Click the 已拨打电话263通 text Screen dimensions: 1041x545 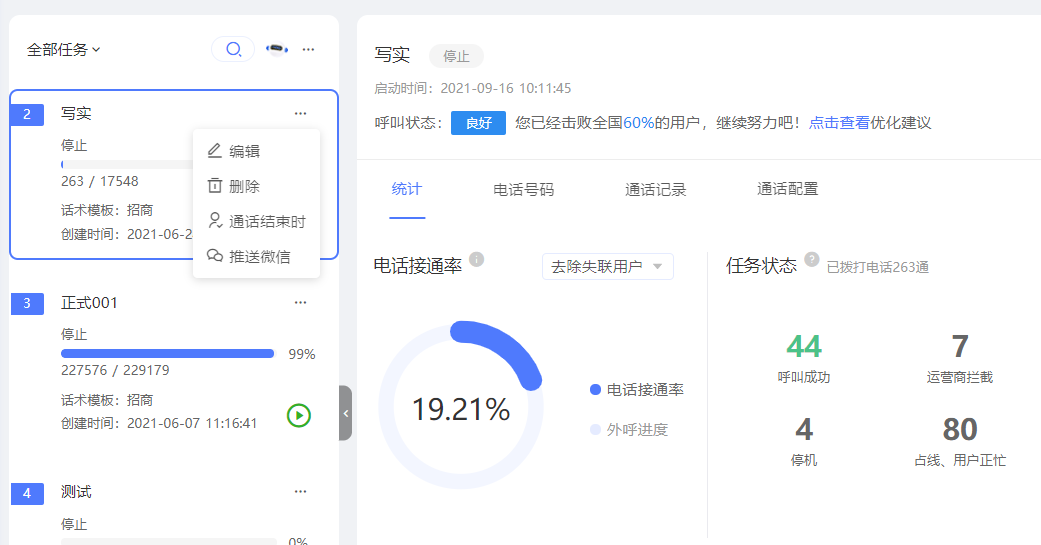pos(878,267)
